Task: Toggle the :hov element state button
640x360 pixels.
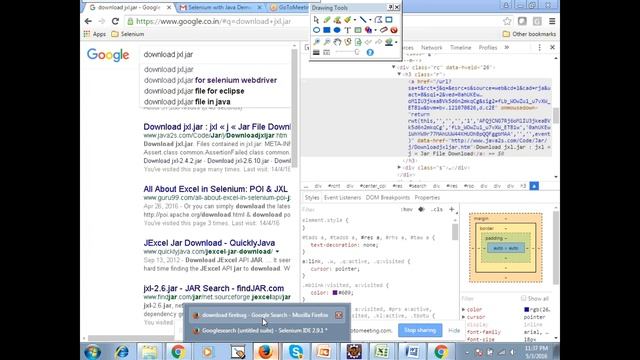Action: (x=407, y=209)
